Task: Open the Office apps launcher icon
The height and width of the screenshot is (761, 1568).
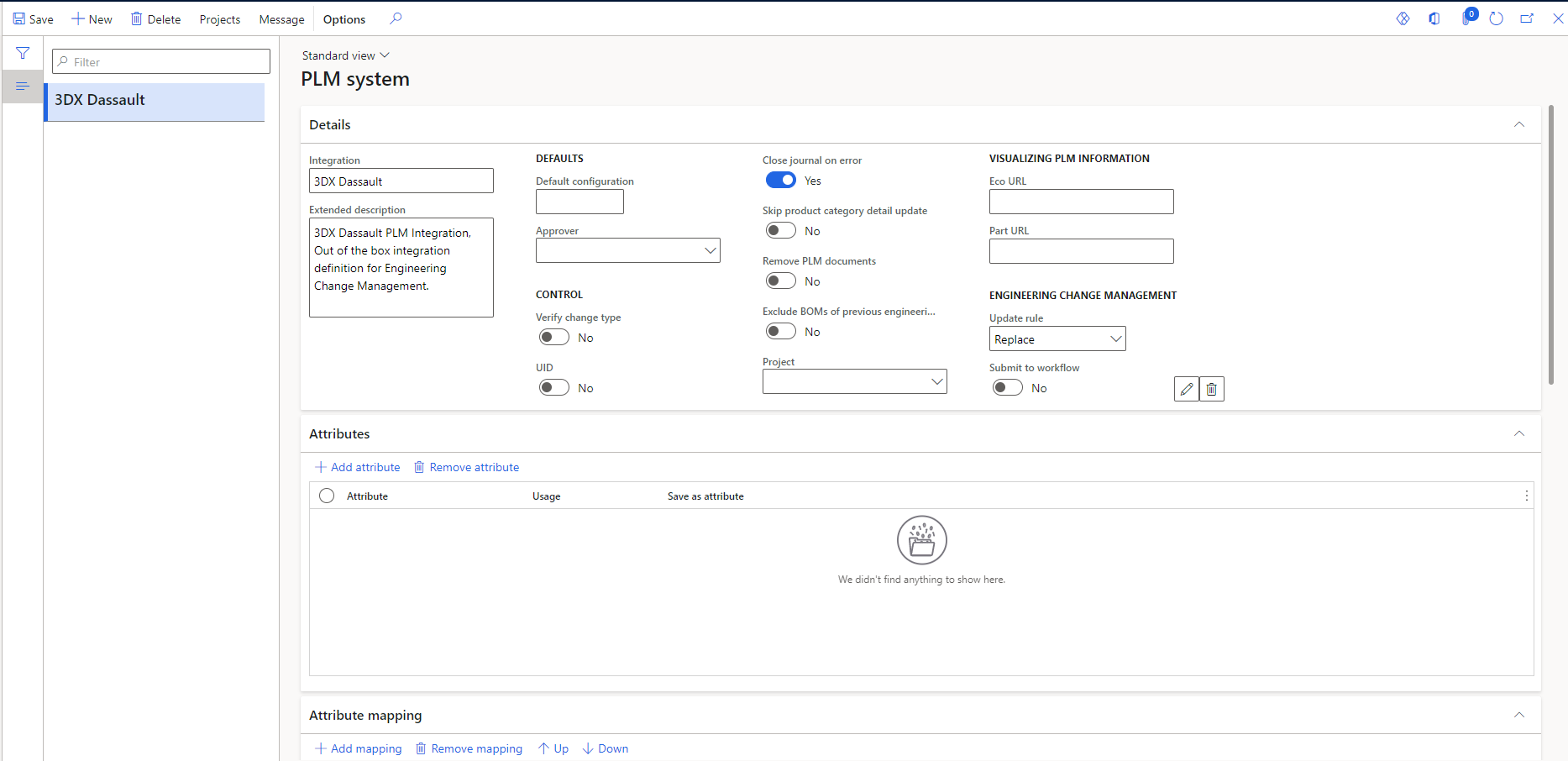Action: click(x=1434, y=18)
